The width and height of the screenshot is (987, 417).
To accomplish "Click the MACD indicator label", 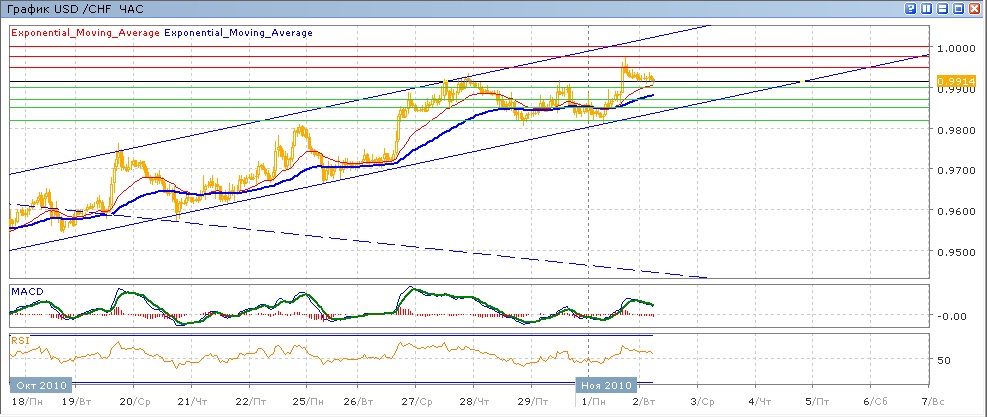I will 26,291.
